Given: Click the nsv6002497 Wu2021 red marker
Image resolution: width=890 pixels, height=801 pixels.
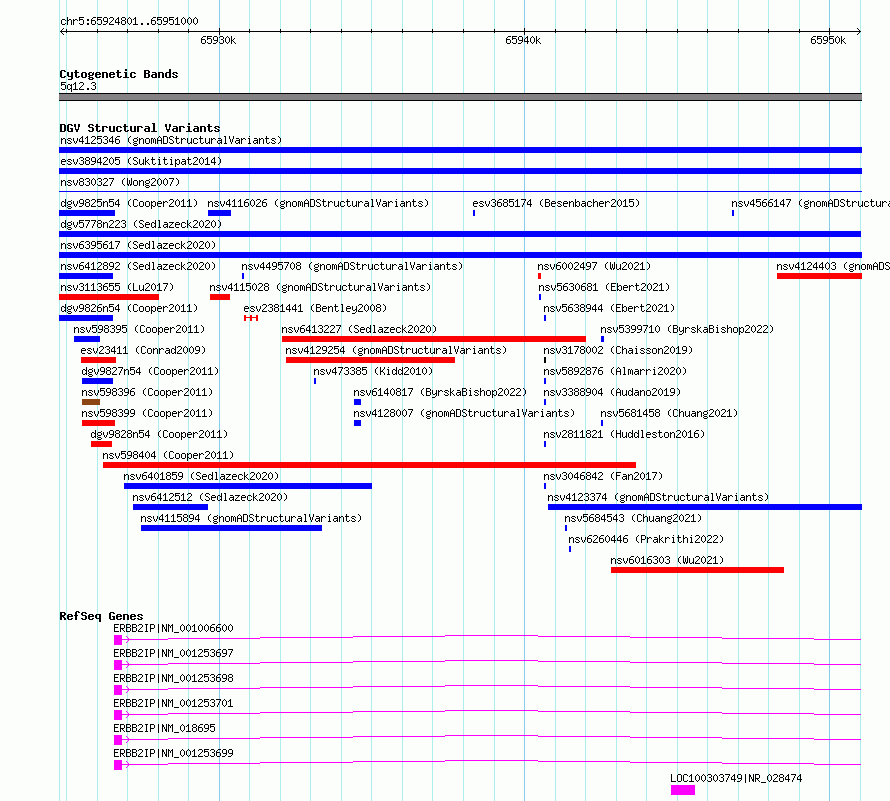Looking at the screenshot, I should click(x=539, y=276).
